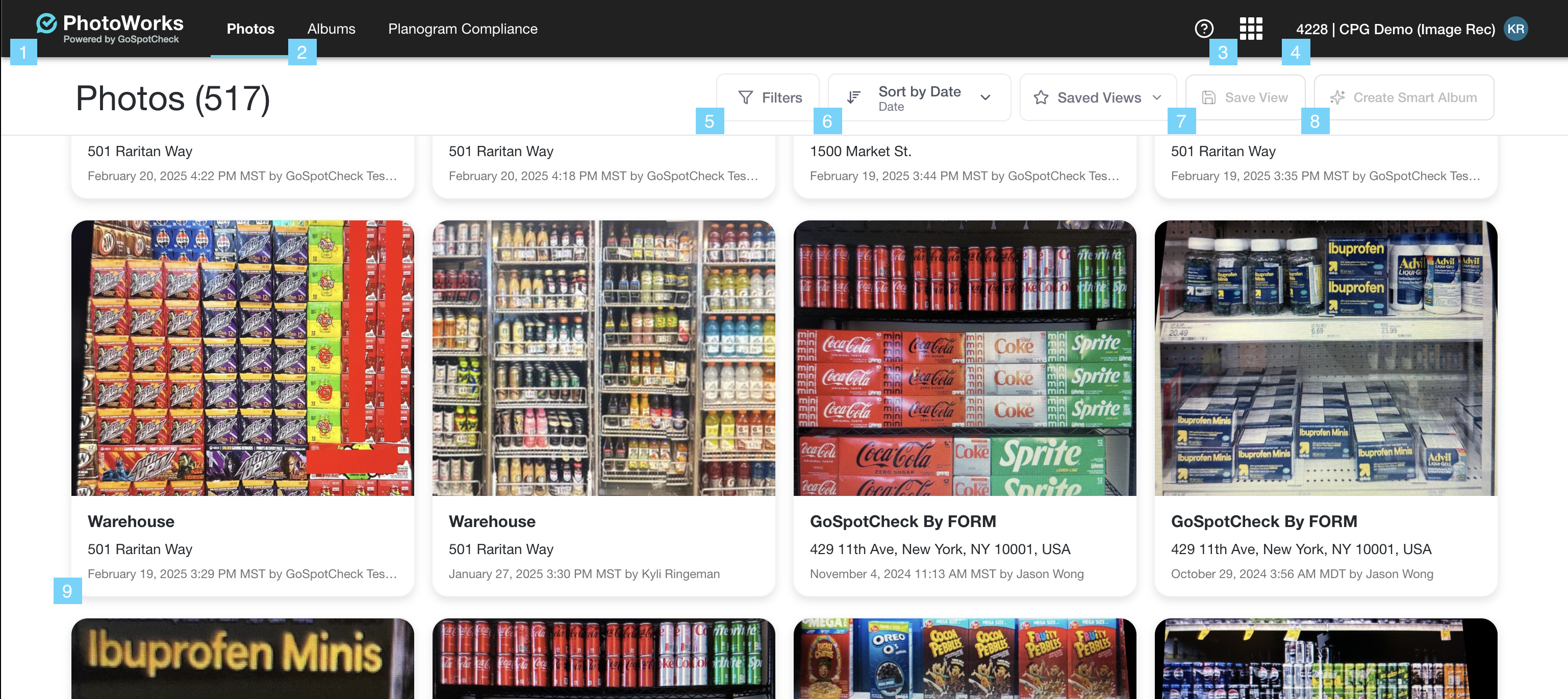Click the floppy disk icon in Save View

[x=1208, y=97]
